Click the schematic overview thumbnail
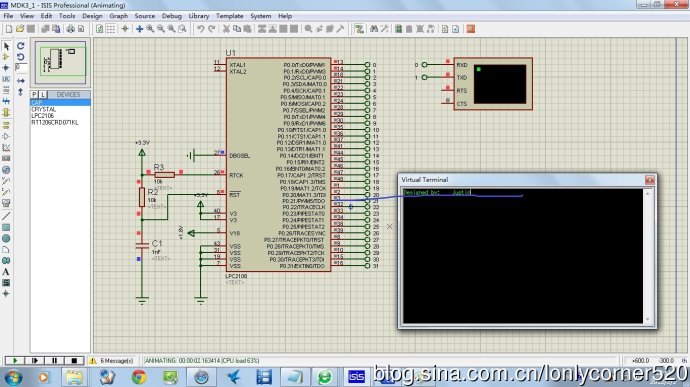The height and width of the screenshot is (387, 690). coord(61,62)
